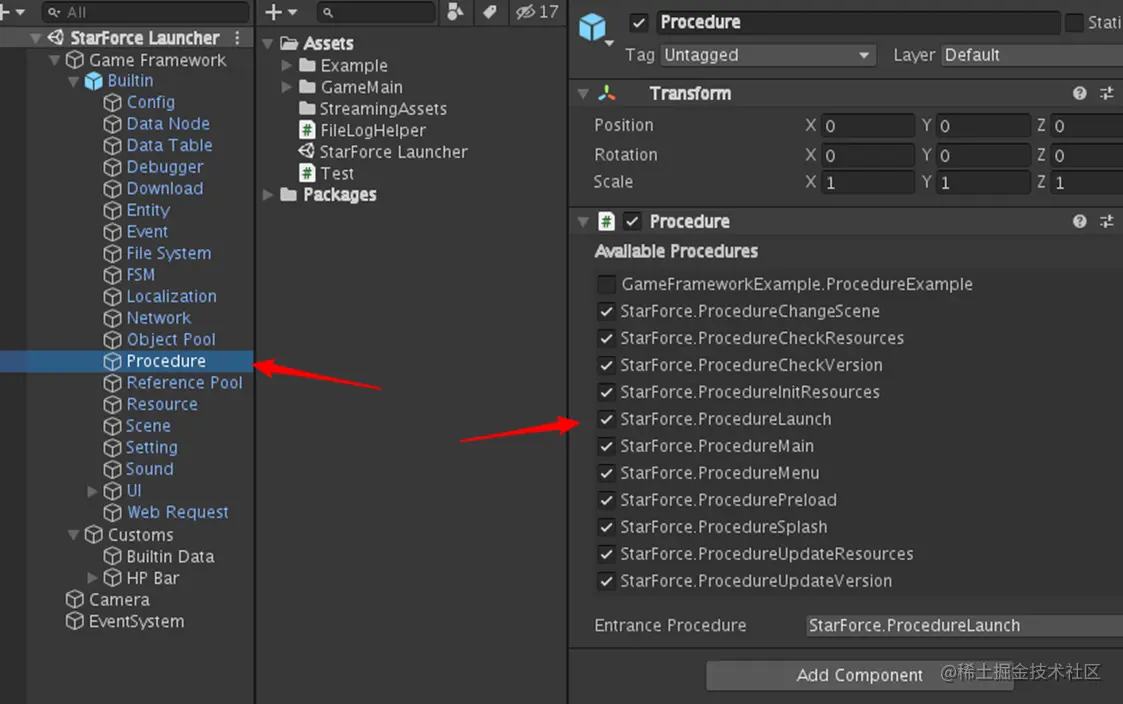Screen dimensions: 1123x704
Task: Collapse the Assets folder arrow
Action: (268, 44)
